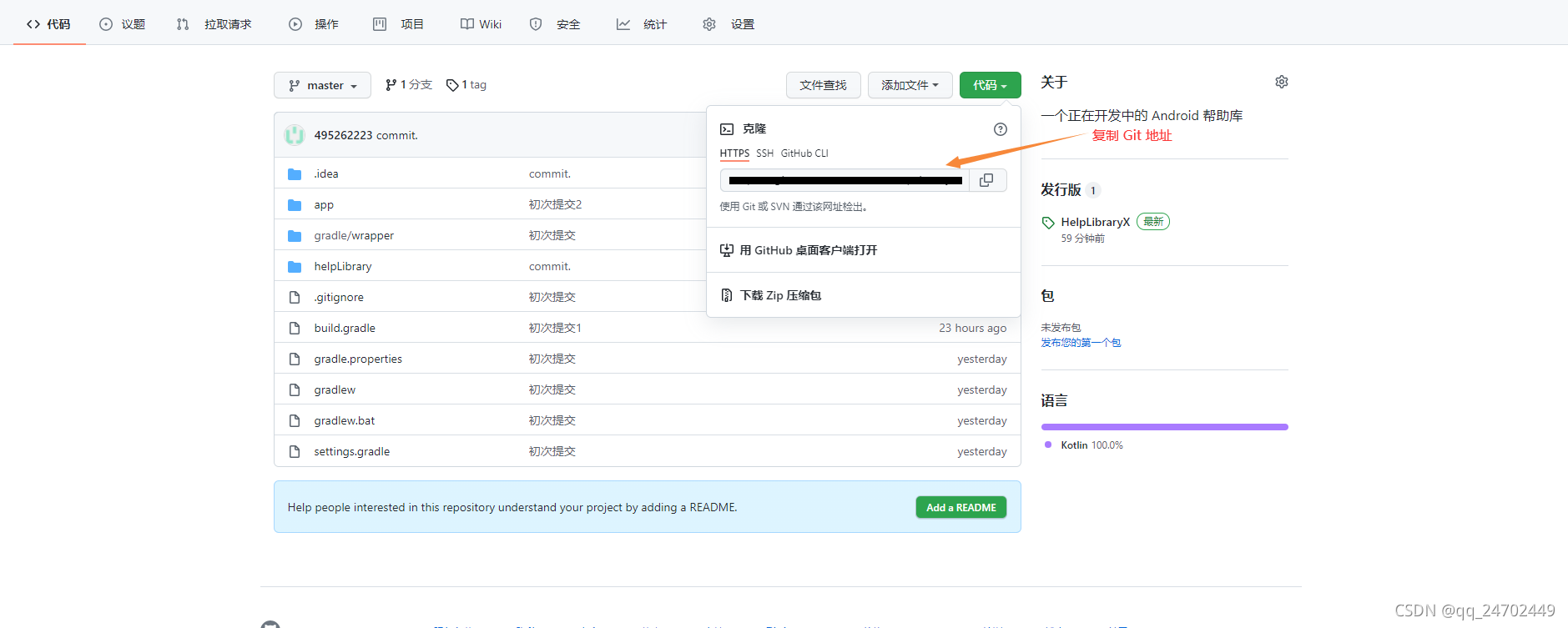This screenshot has width=1568, height=628.
Task: Open the helpLibrary folder
Action: (343, 267)
